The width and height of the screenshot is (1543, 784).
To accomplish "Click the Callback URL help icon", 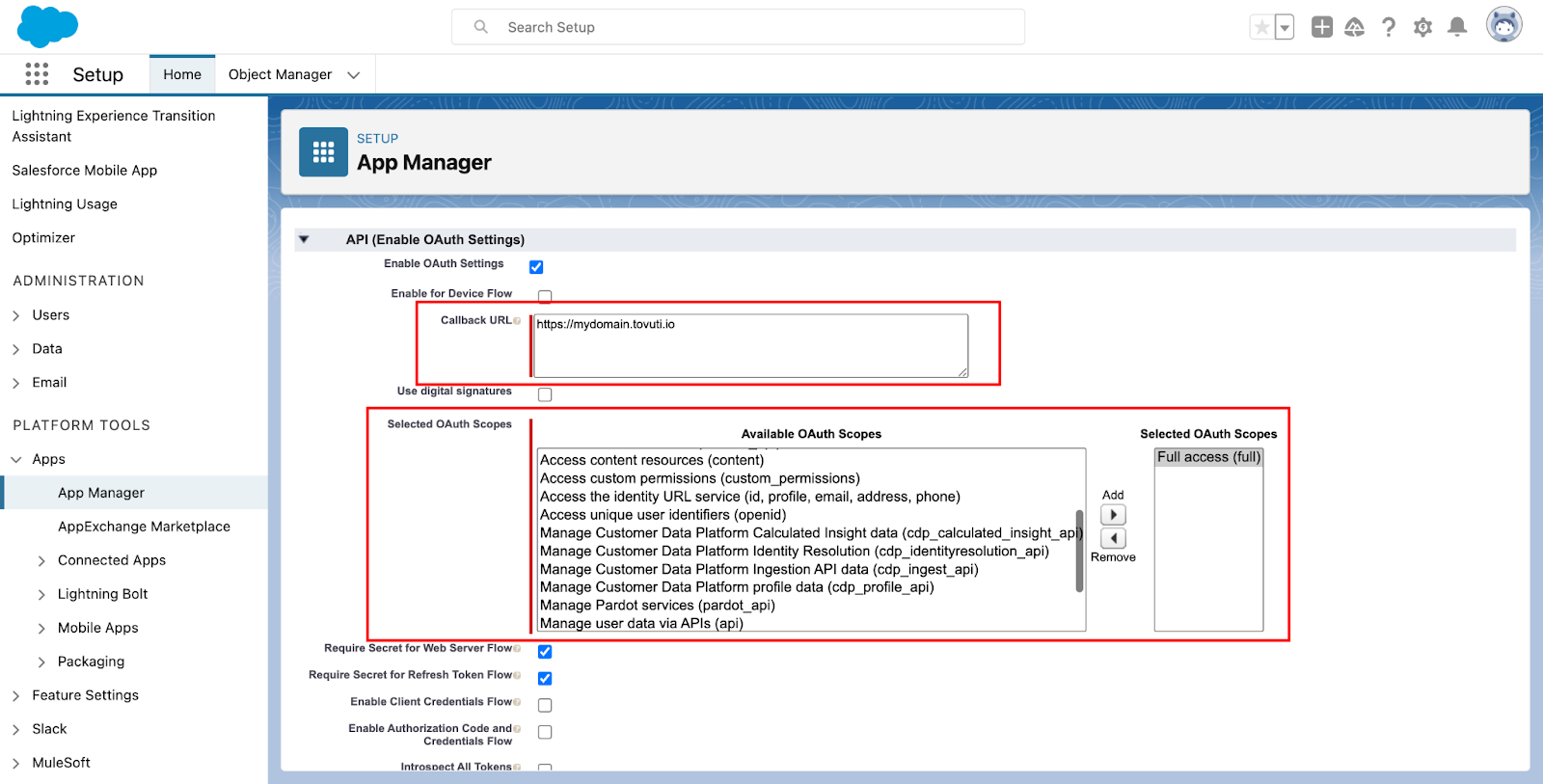I will (x=517, y=321).
